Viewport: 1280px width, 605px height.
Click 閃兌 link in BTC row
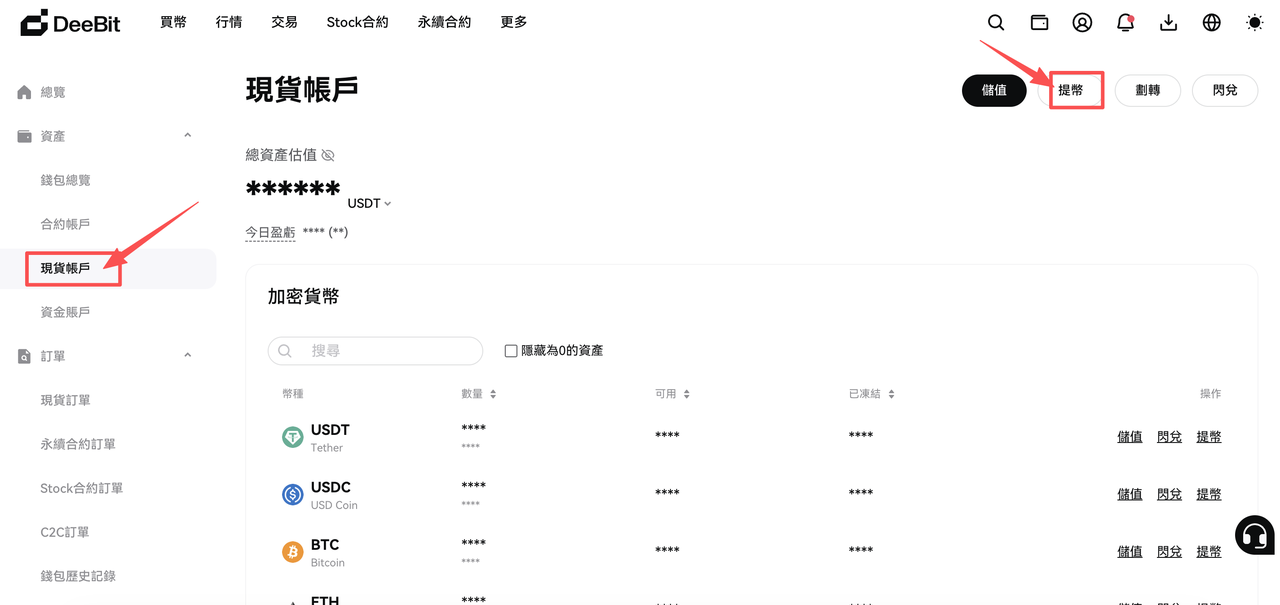click(1169, 551)
